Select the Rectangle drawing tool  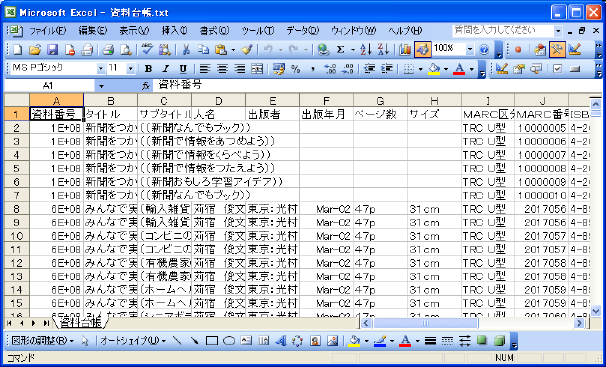click(212, 340)
